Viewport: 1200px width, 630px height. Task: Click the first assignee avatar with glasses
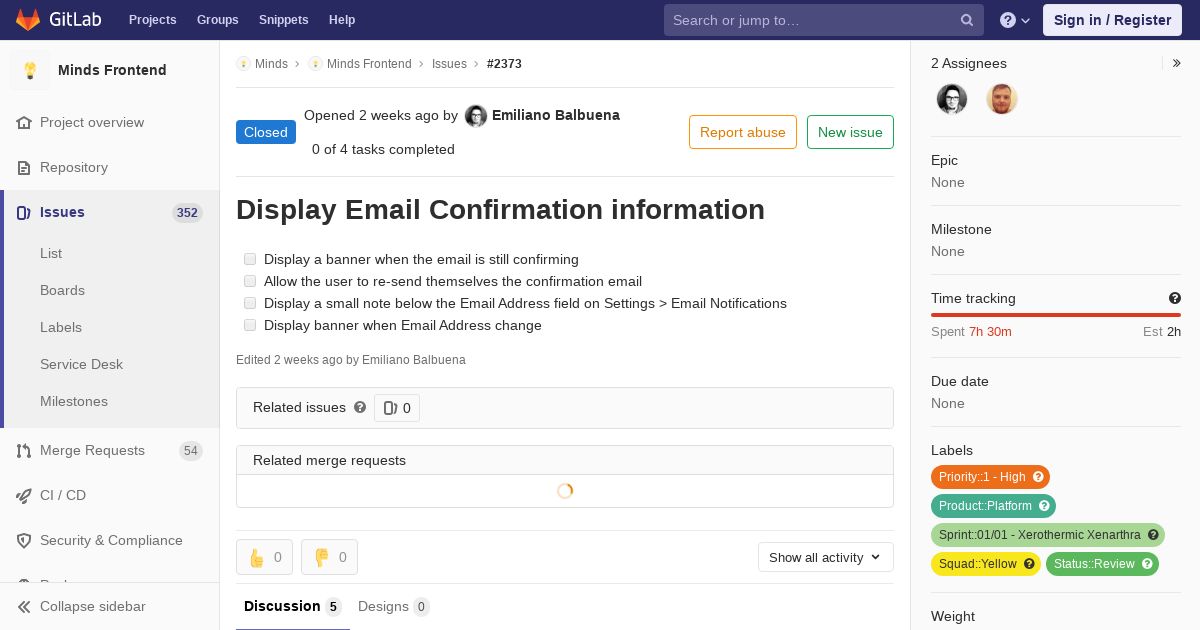tap(952, 99)
